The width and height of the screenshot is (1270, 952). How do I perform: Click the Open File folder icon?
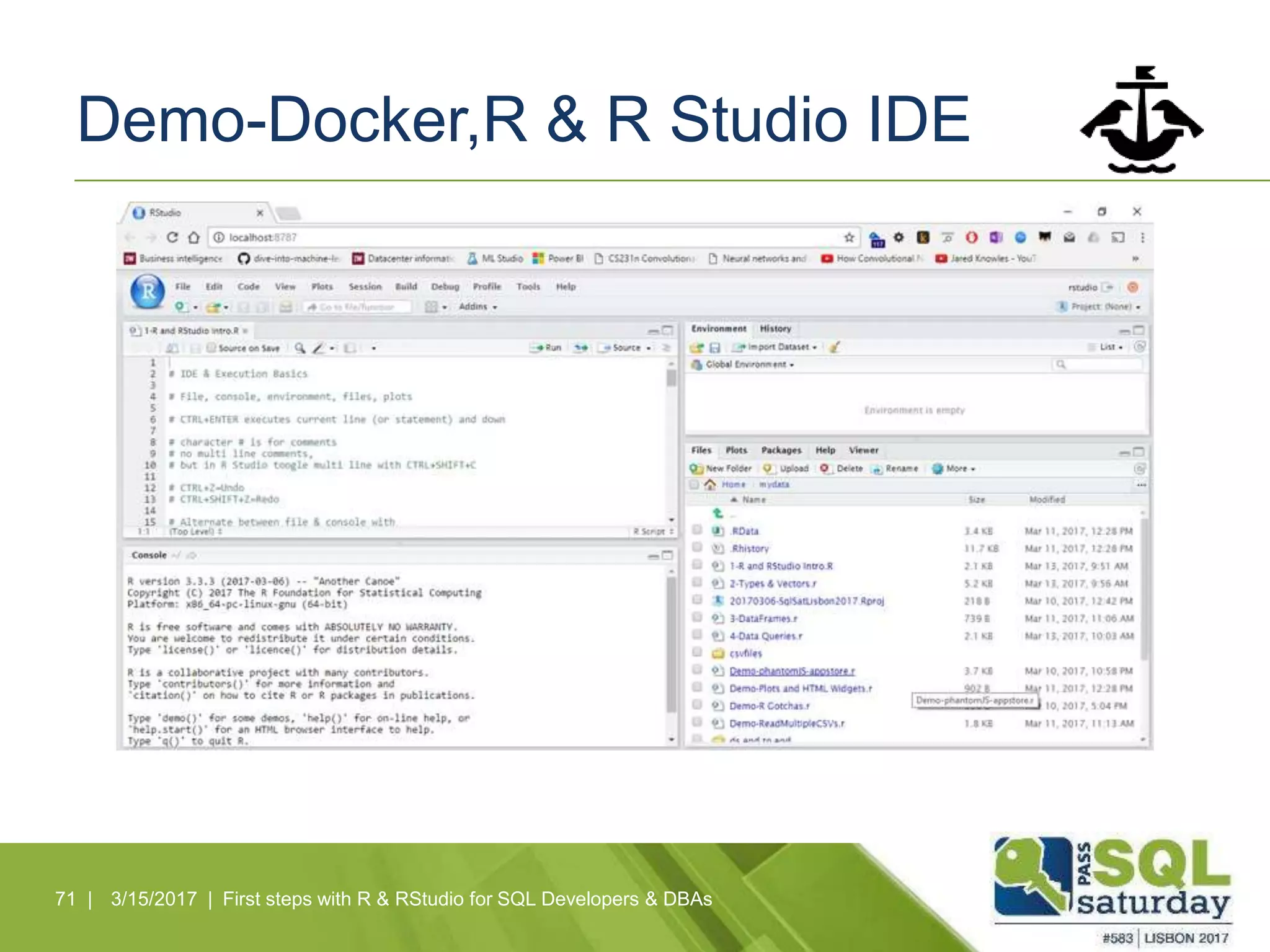[213, 307]
